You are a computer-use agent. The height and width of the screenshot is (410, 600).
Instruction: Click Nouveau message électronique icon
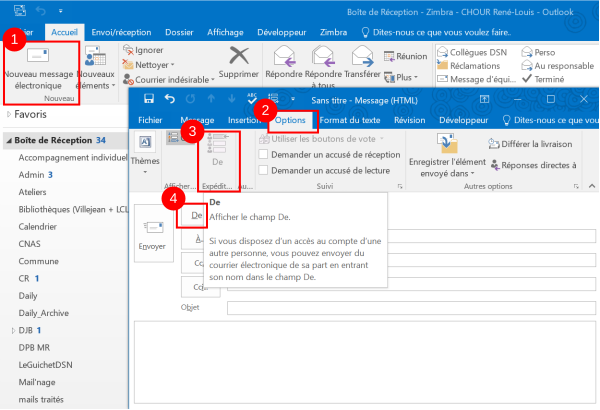39,58
